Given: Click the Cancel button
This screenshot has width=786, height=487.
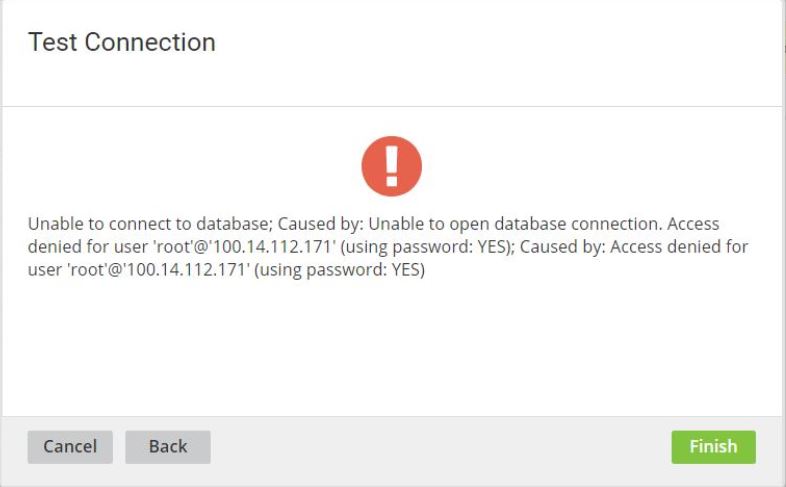Looking at the screenshot, I should (70, 447).
